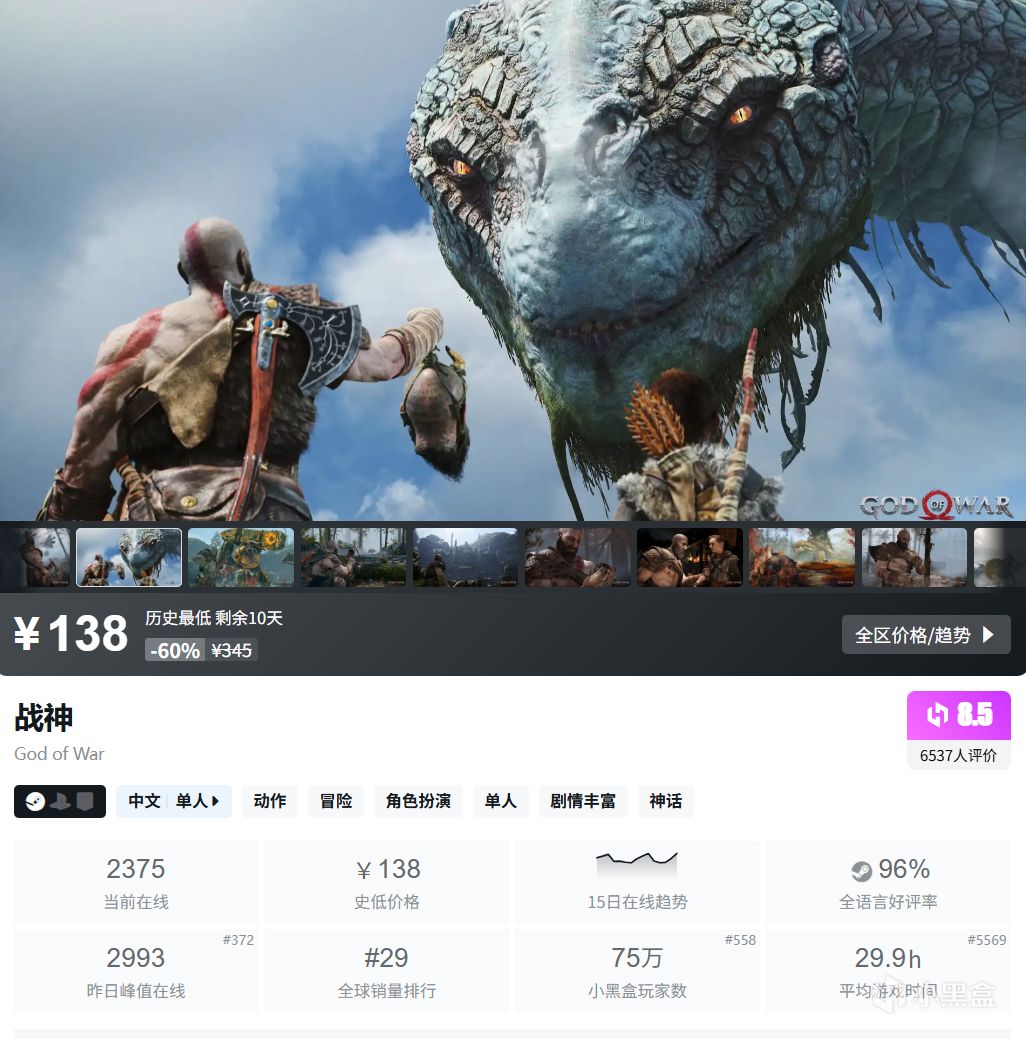Click the Epic store platform icon

coord(85,801)
